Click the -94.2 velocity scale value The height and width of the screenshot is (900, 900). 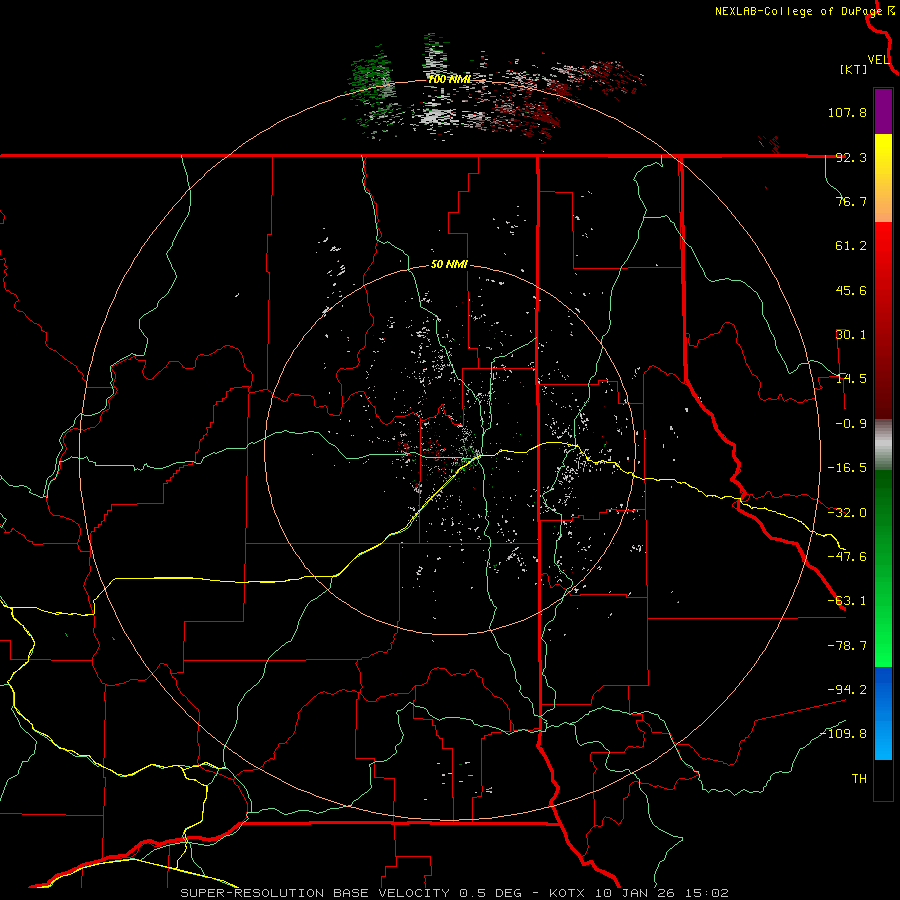(847, 689)
